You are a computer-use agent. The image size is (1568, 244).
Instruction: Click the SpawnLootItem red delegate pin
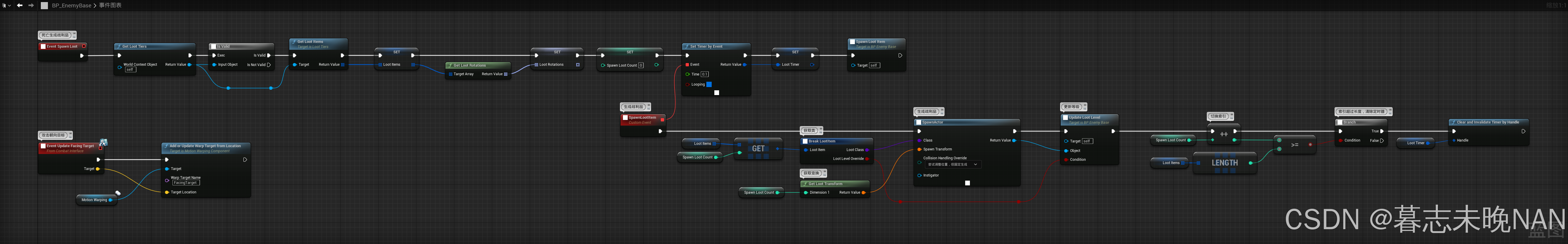tap(662, 120)
